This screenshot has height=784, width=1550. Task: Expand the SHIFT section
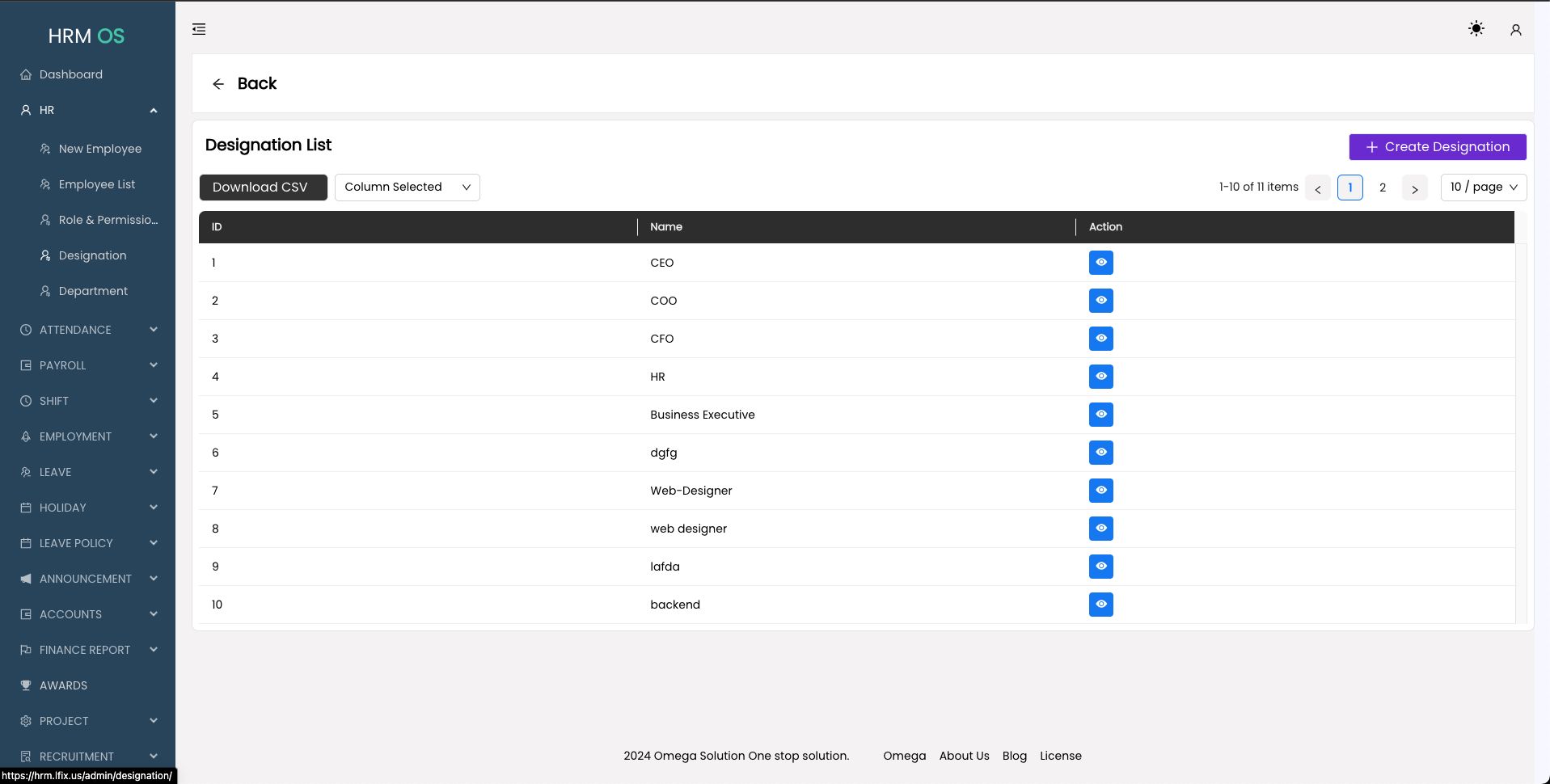154,401
